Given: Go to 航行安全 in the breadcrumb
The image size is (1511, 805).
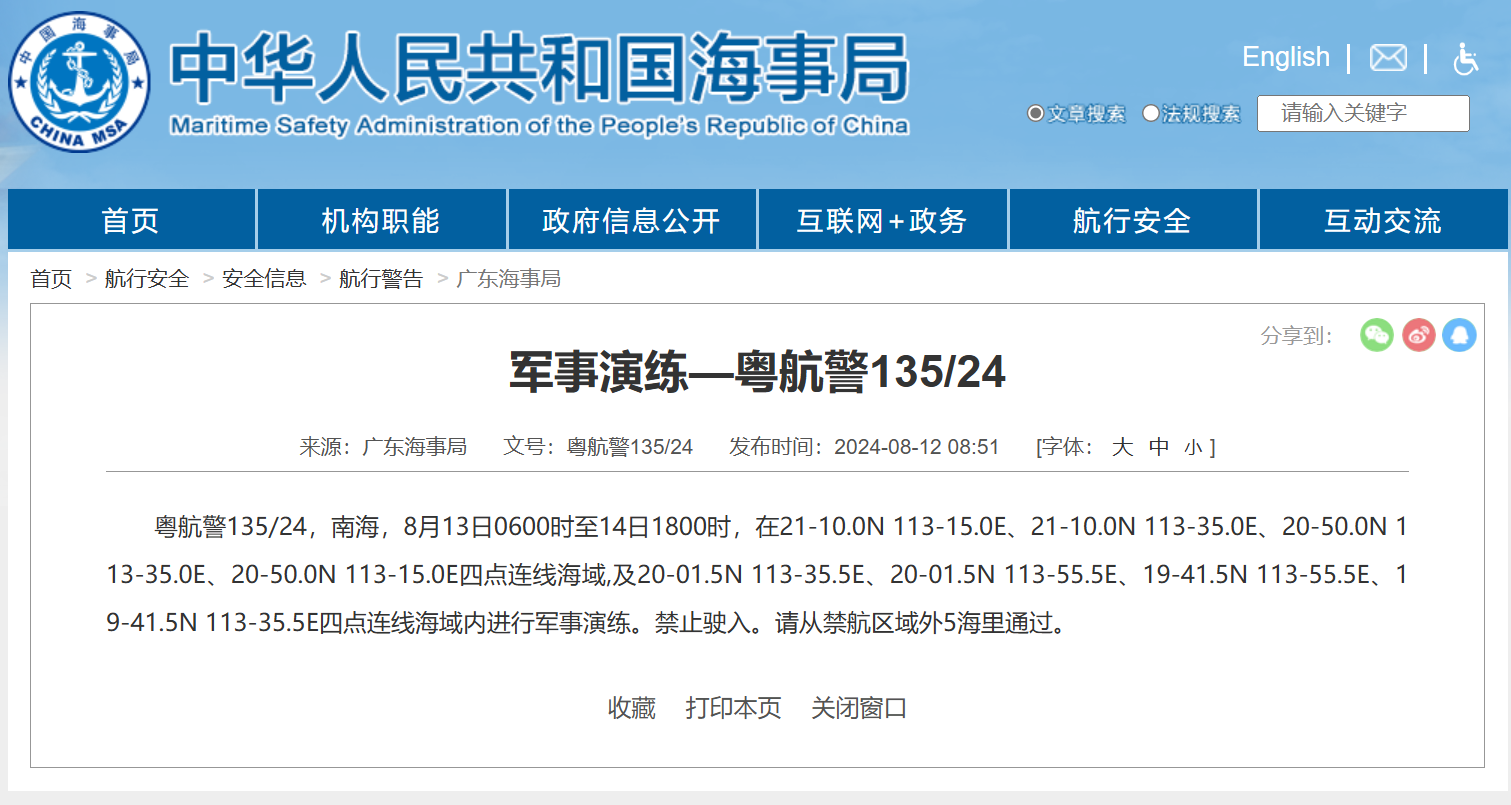Looking at the screenshot, I should [x=147, y=279].
